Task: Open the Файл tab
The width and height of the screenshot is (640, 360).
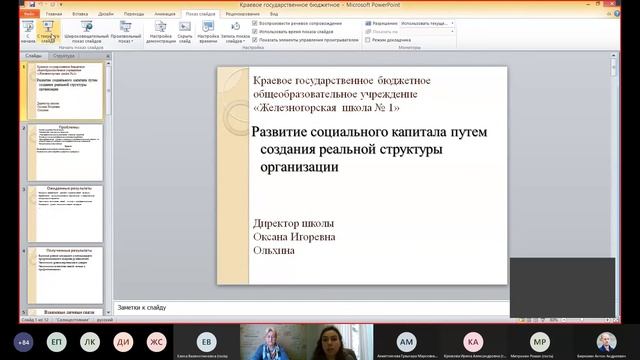Action: tap(29, 14)
